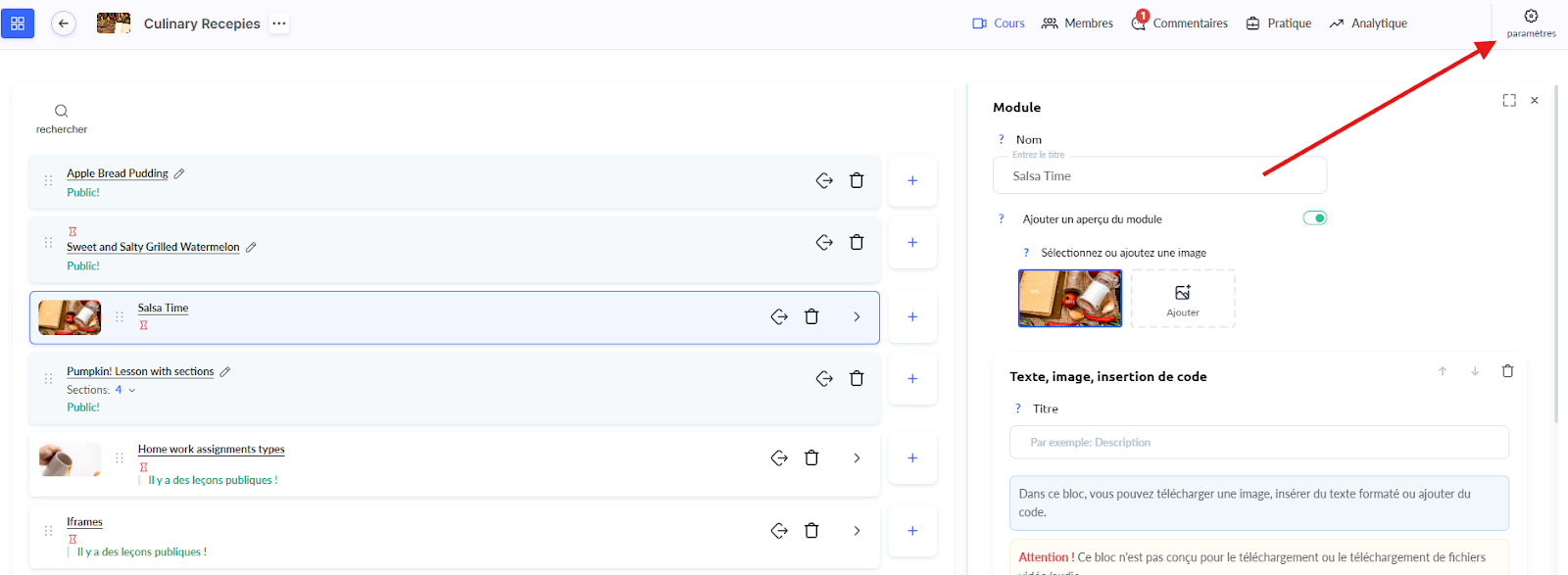Open the paramètres gear icon
1568x575 pixels.
pos(1531,17)
